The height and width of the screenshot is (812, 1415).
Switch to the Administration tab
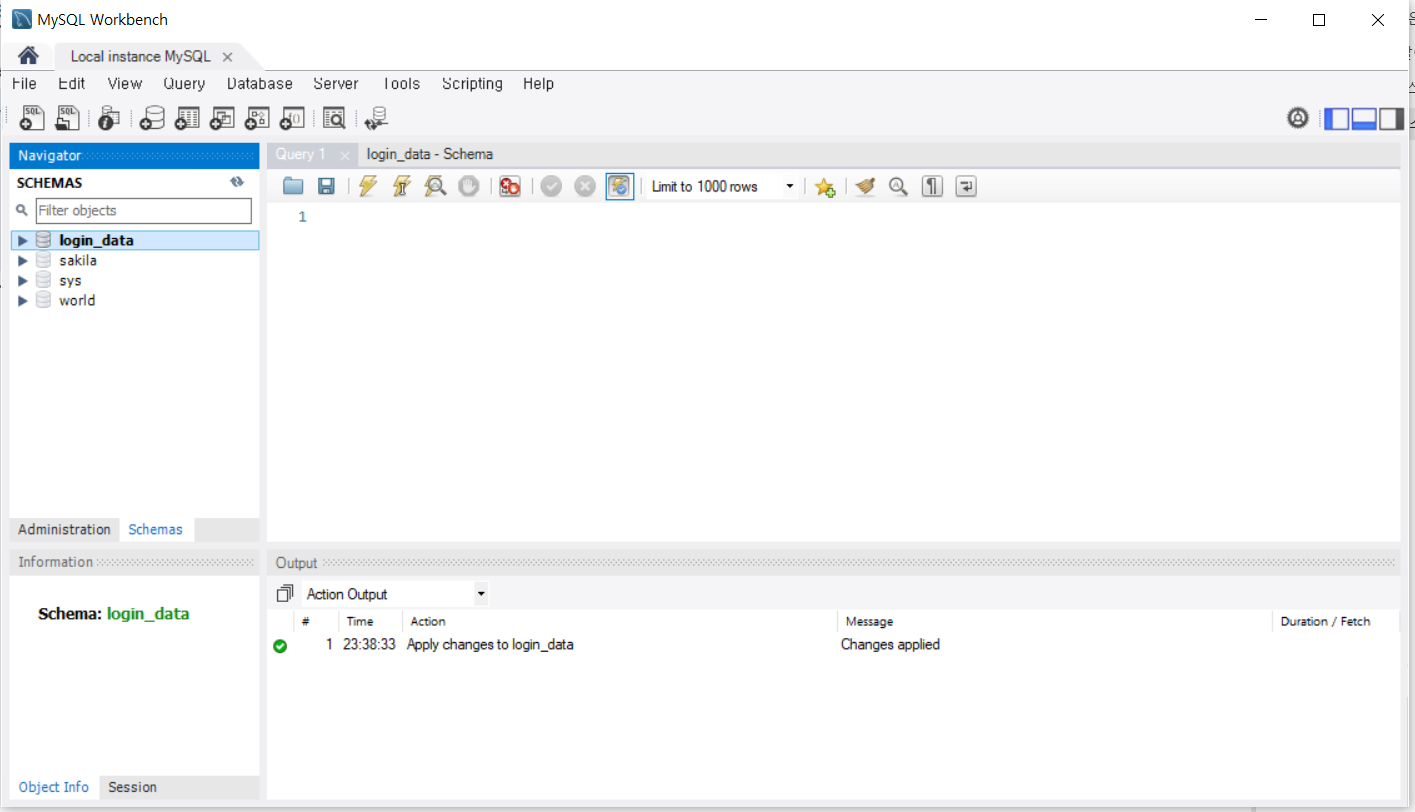coord(64,529)
